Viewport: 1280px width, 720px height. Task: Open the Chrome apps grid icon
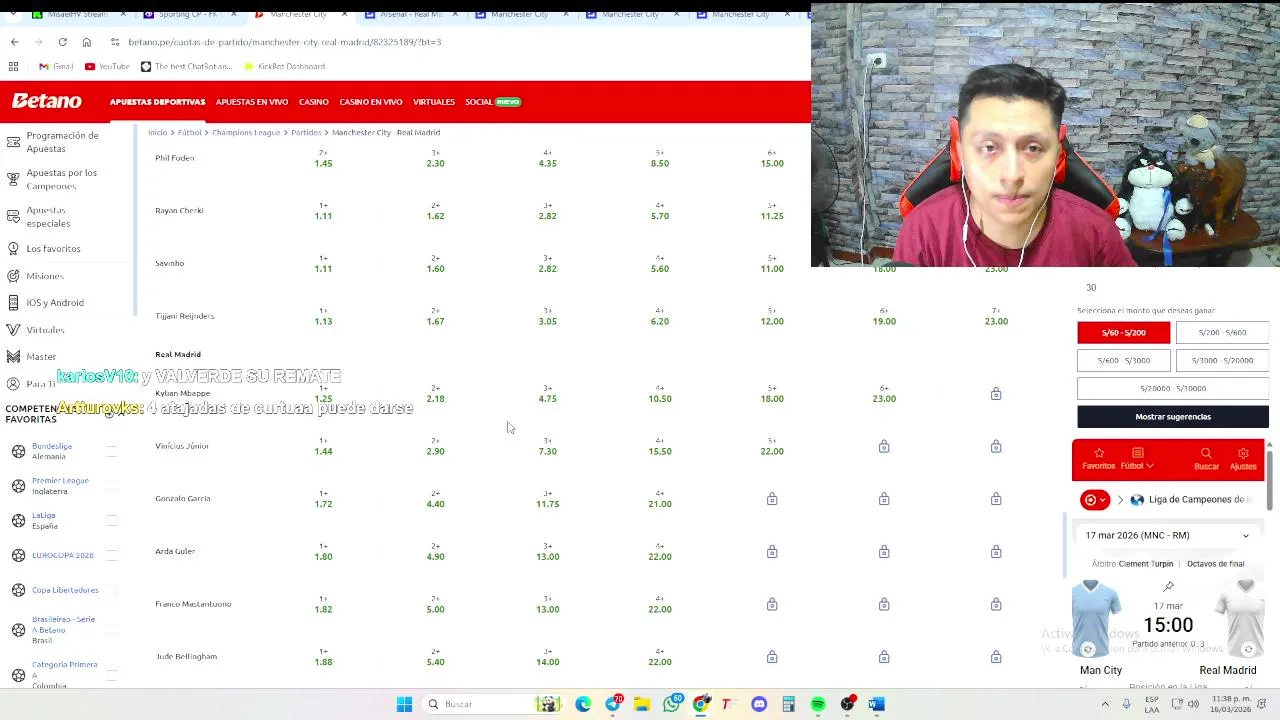click(13, 66)
